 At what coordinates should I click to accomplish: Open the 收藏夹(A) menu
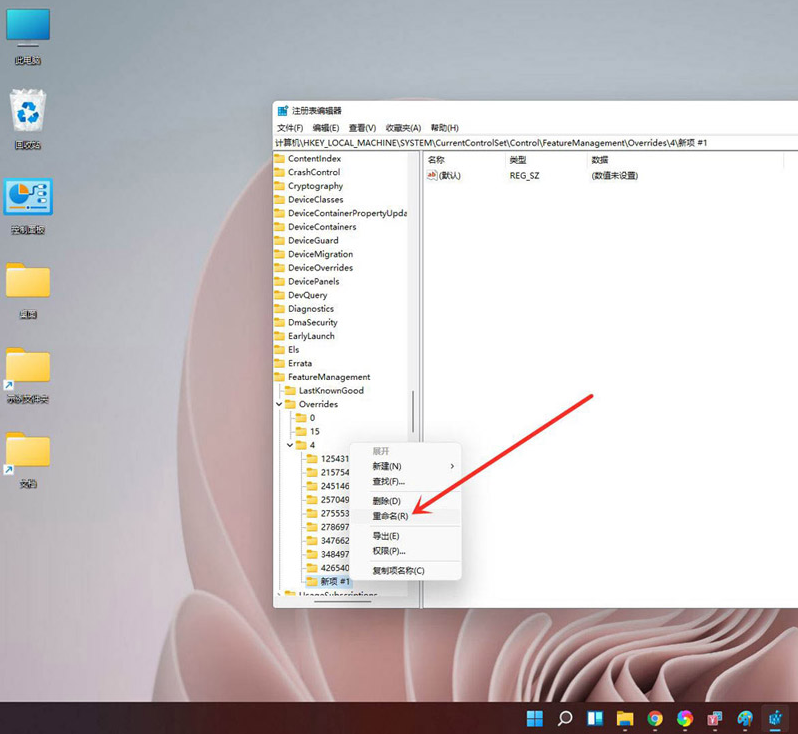(403, 128)
